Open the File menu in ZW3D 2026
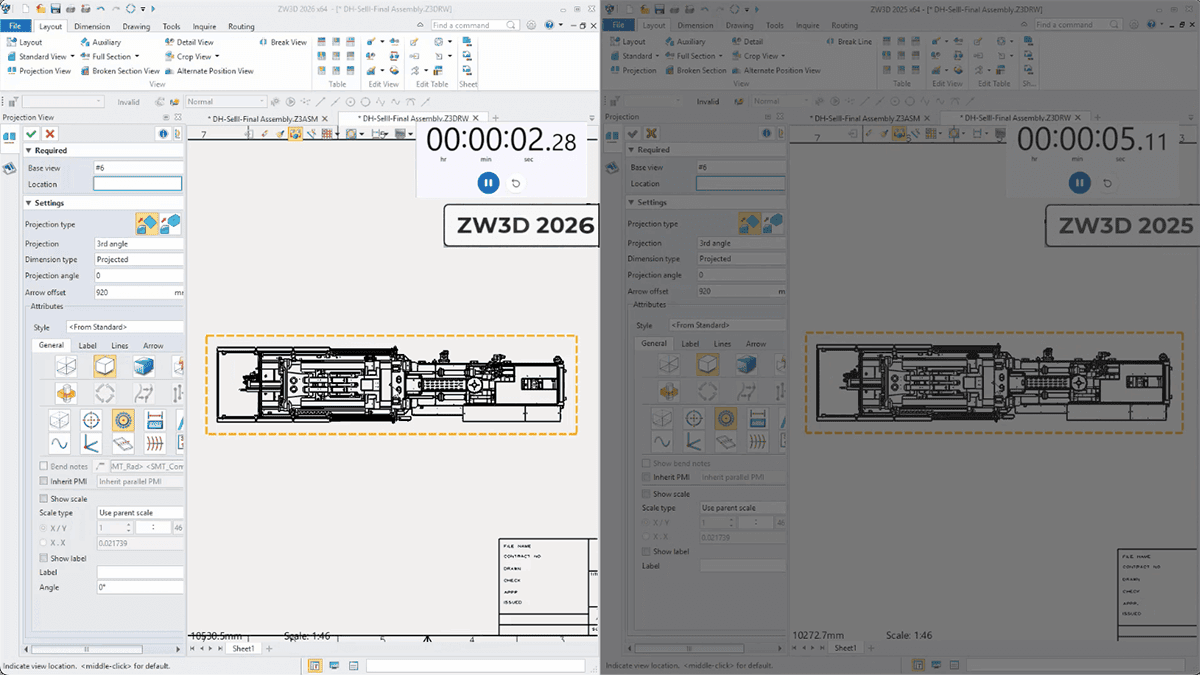The height and width of the screenshot is (675, 1200). [15, 25]
